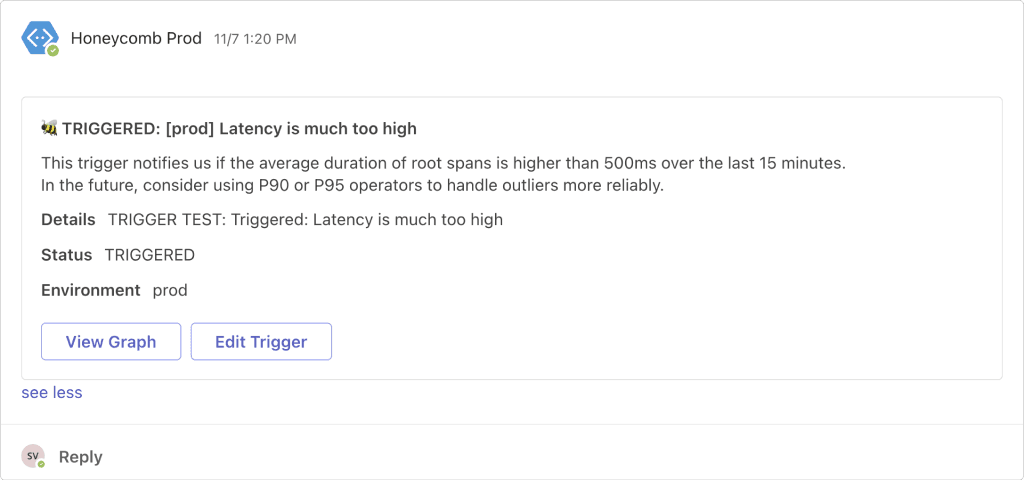Image resolution: width=1024 pixels, height=480 pixels.
Task: Click green presence badge on Honeycomb avatar
Action: (53, 50)
